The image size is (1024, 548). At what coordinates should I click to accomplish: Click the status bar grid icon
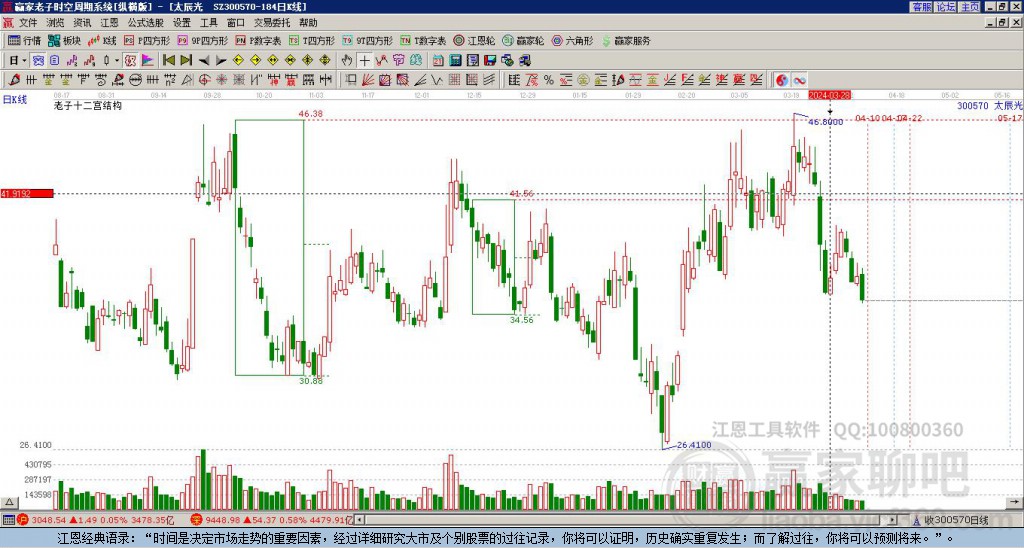[x=8, y=521]
